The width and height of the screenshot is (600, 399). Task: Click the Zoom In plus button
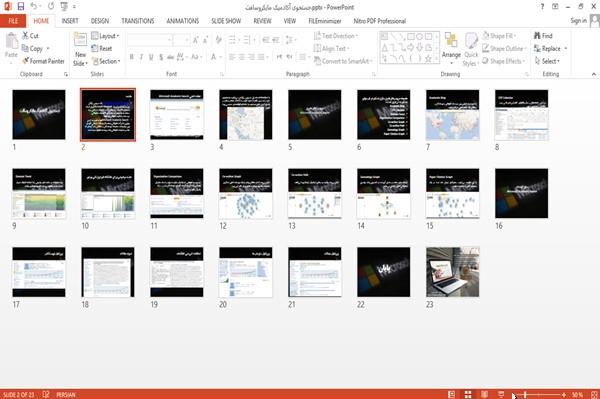564,394
